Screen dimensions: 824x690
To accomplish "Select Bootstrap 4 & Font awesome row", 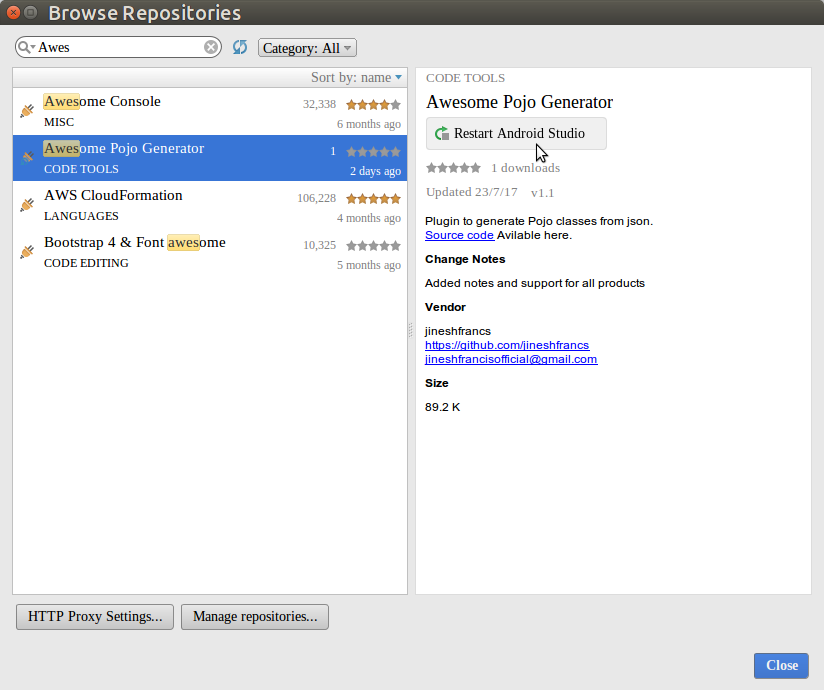I will point(210,252).
